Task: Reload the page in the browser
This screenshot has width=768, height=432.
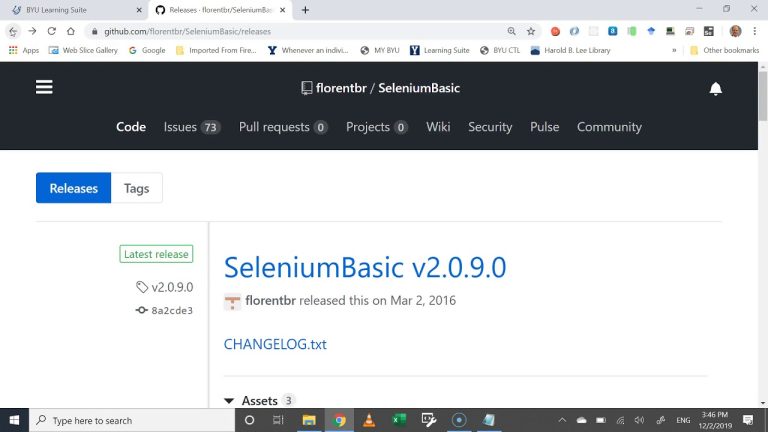Action: pyautogui.click(x=52, y=31)
